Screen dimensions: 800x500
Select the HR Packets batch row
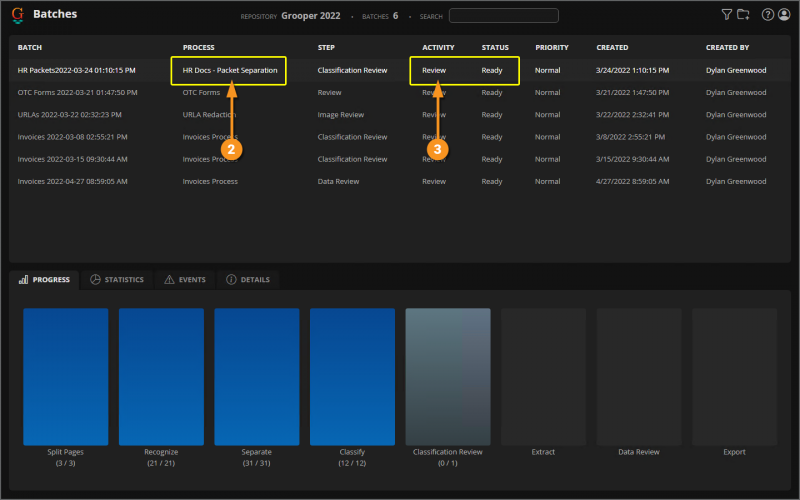[x=77, y=71]
